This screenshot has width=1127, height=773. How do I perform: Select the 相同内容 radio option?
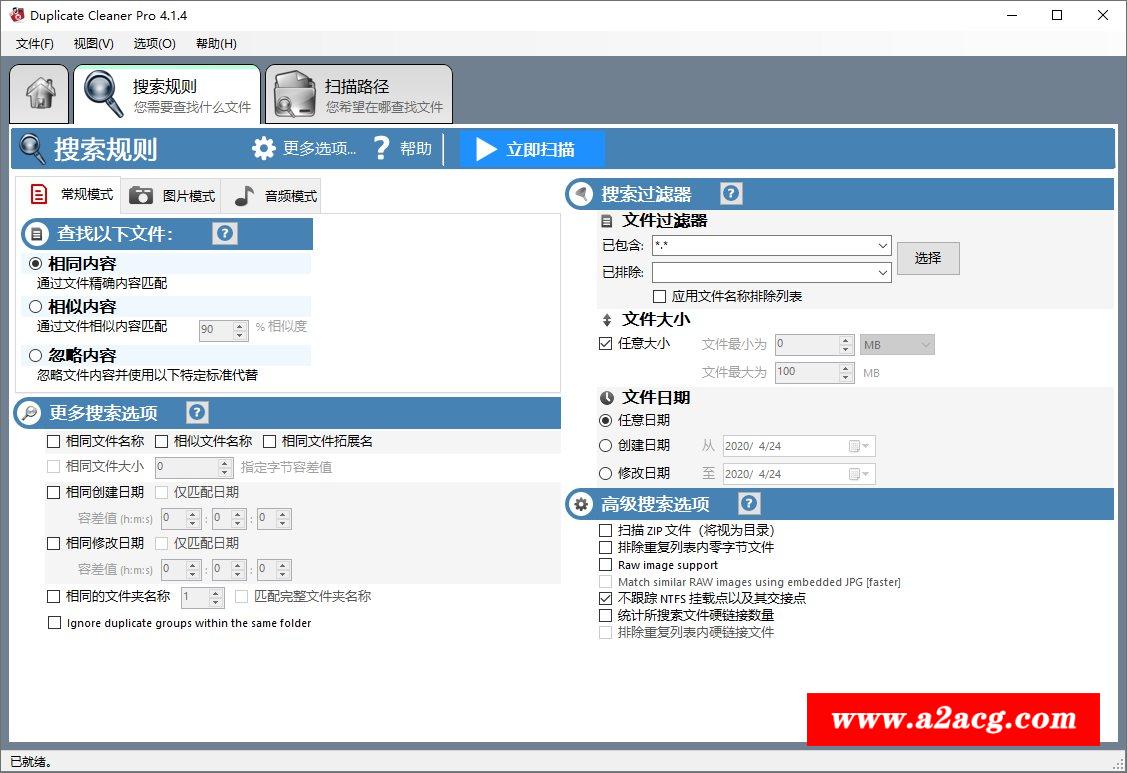point(35,264)
